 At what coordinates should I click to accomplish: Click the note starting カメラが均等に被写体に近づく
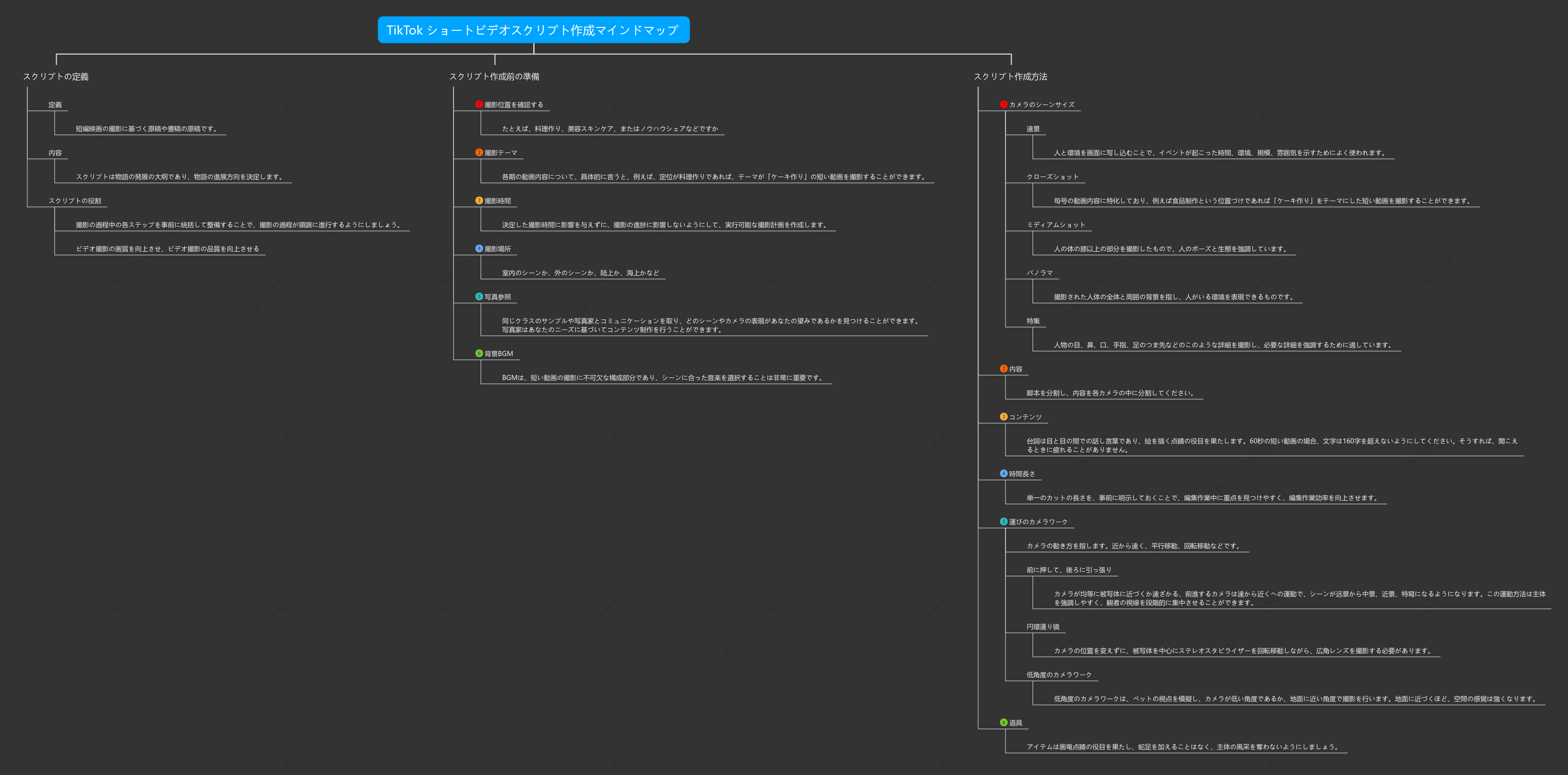click(1300, 598)
